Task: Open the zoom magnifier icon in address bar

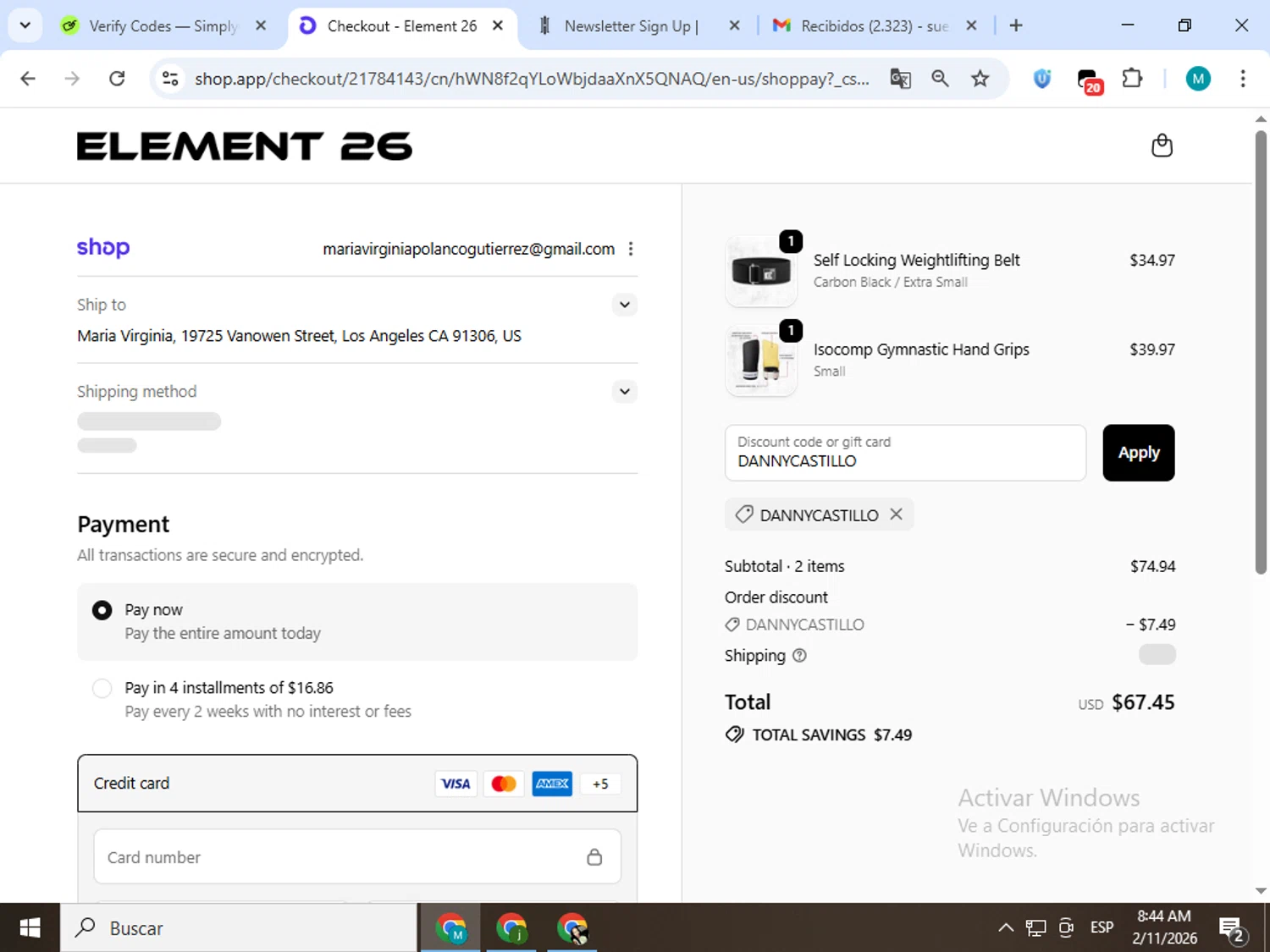Action: click(x=940, y=79)
